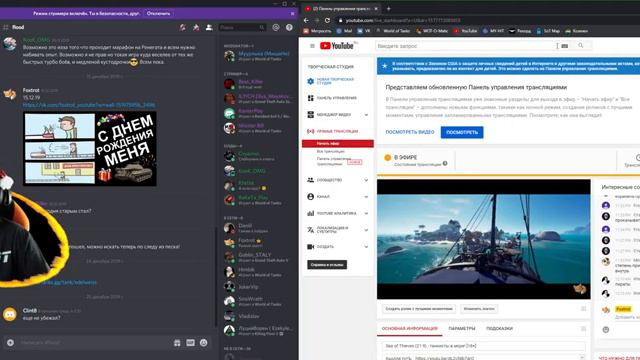
Task: Open the birthday image attachment in Discord
Action: [x=90, y=149]
